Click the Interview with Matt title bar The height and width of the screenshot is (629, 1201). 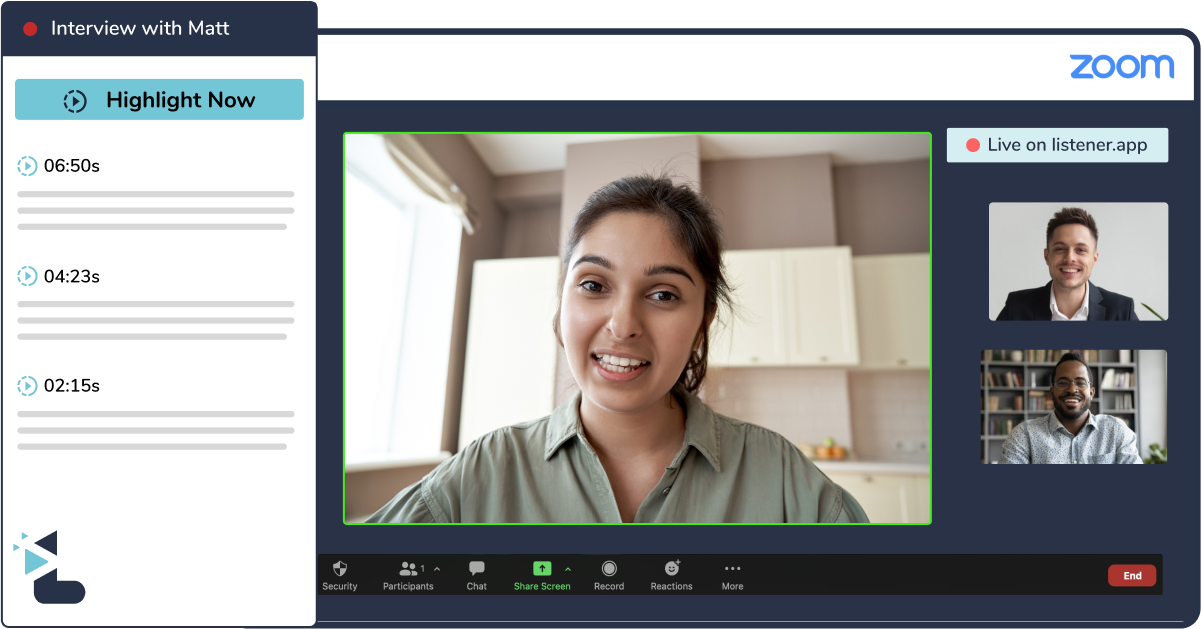pyautogui.click(x=140, y=29)
